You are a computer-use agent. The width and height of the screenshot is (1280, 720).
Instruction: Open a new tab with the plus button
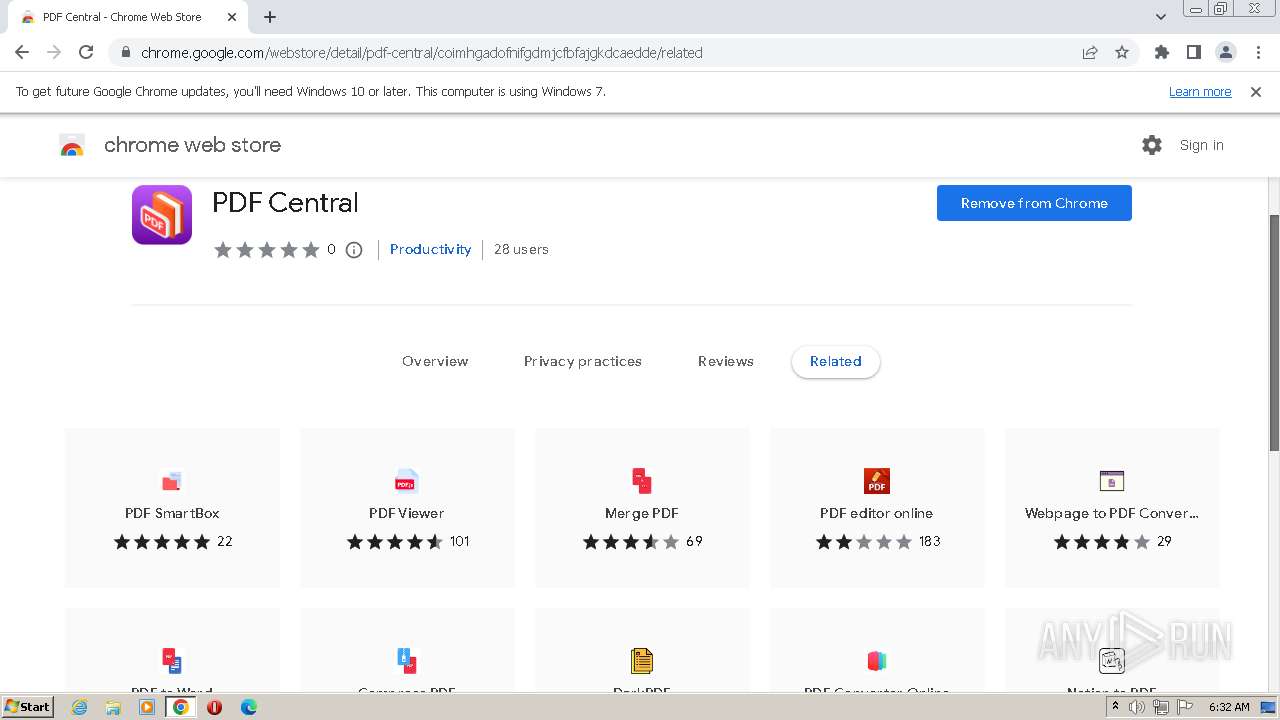tap(270, 17)
